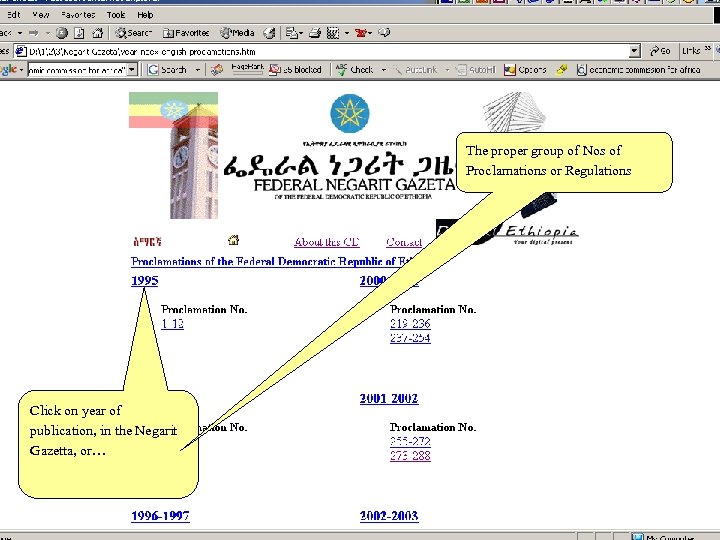The width and height of the screenshot is (720, 540).
Task: Open the Check button dropdown arrow
Action: click(384, 70)
